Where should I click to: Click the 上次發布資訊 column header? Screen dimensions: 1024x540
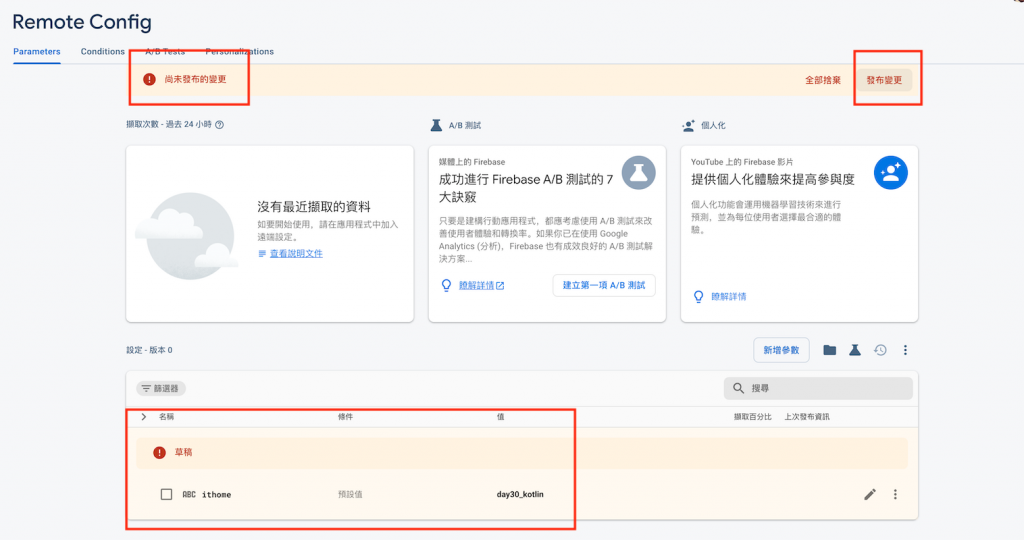807,417
